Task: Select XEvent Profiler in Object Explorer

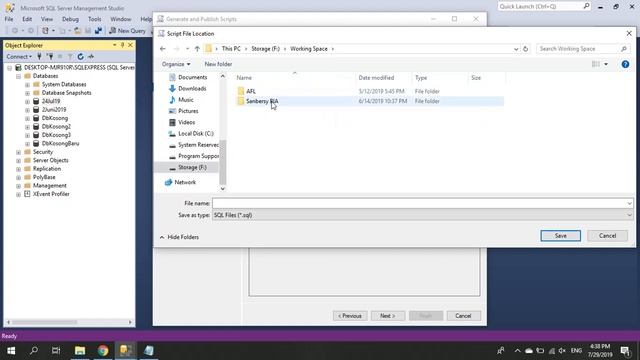Action: [51, 194]
